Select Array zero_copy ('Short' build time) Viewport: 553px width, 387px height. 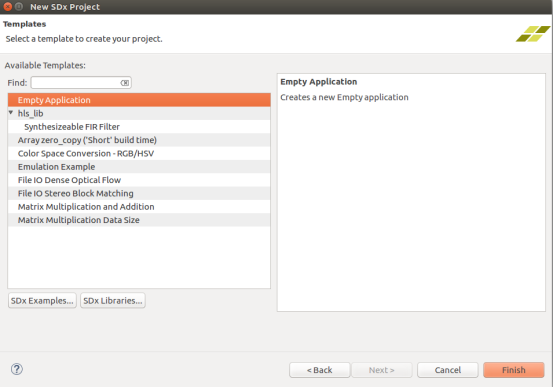tap(139, 140)
